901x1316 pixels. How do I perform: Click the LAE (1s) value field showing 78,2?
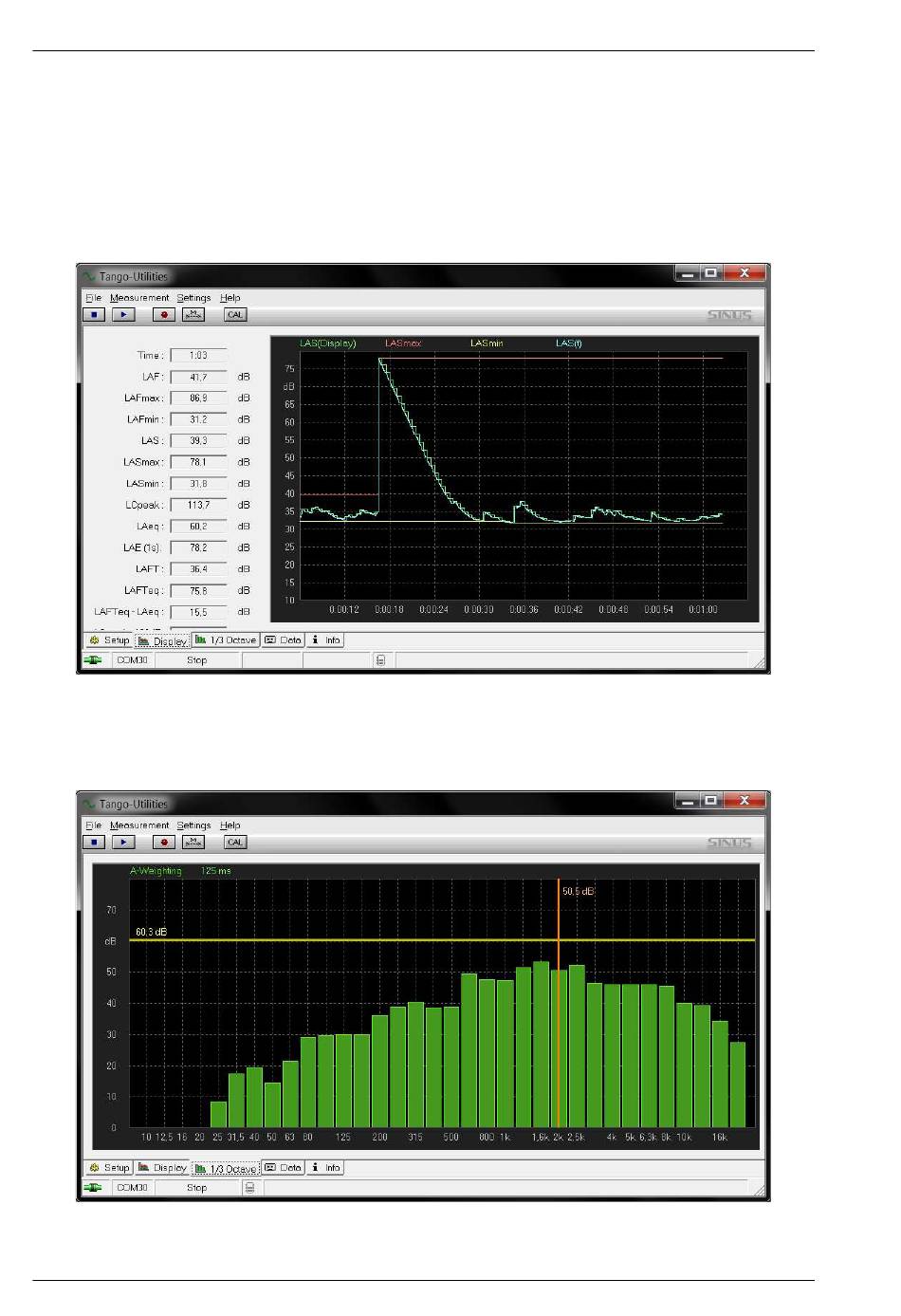tap(198, 547)
